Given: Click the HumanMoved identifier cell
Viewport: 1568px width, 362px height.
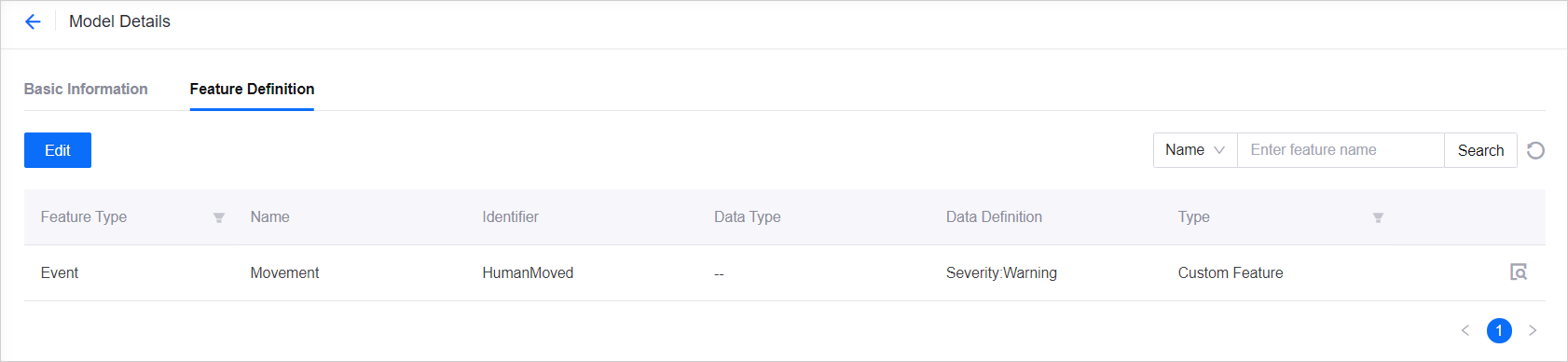Looking at the screenshot, I should click(x=528, y=272).
